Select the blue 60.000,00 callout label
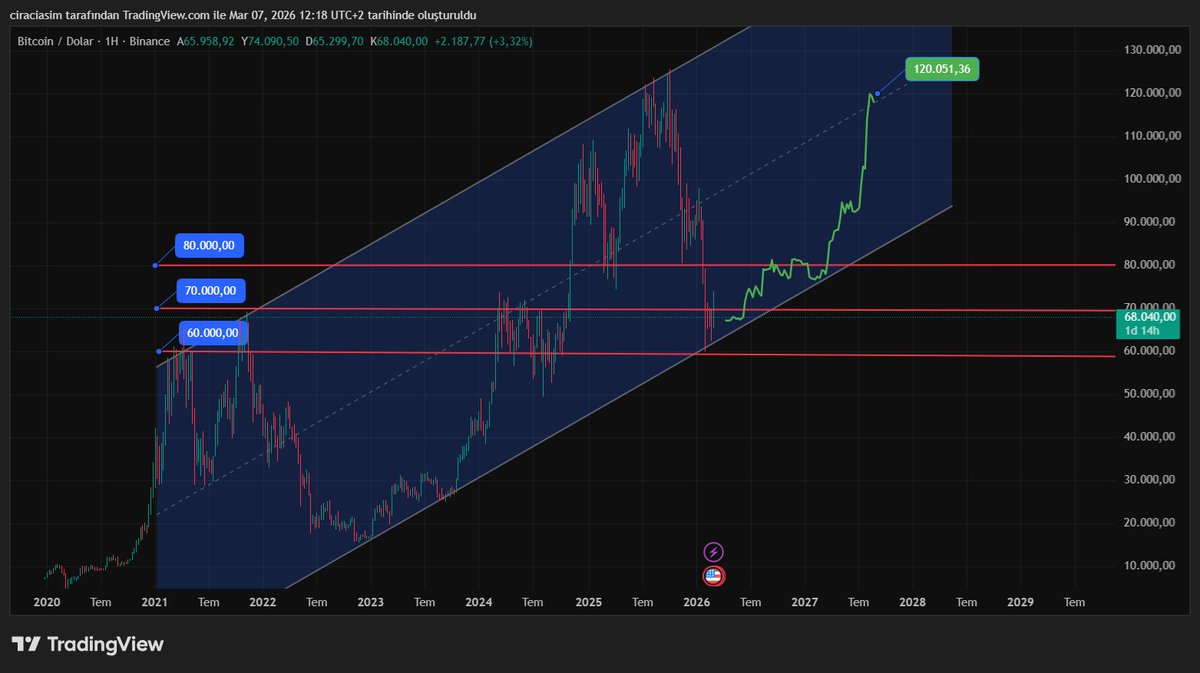The image size is (1200, 673). [212, 333]
